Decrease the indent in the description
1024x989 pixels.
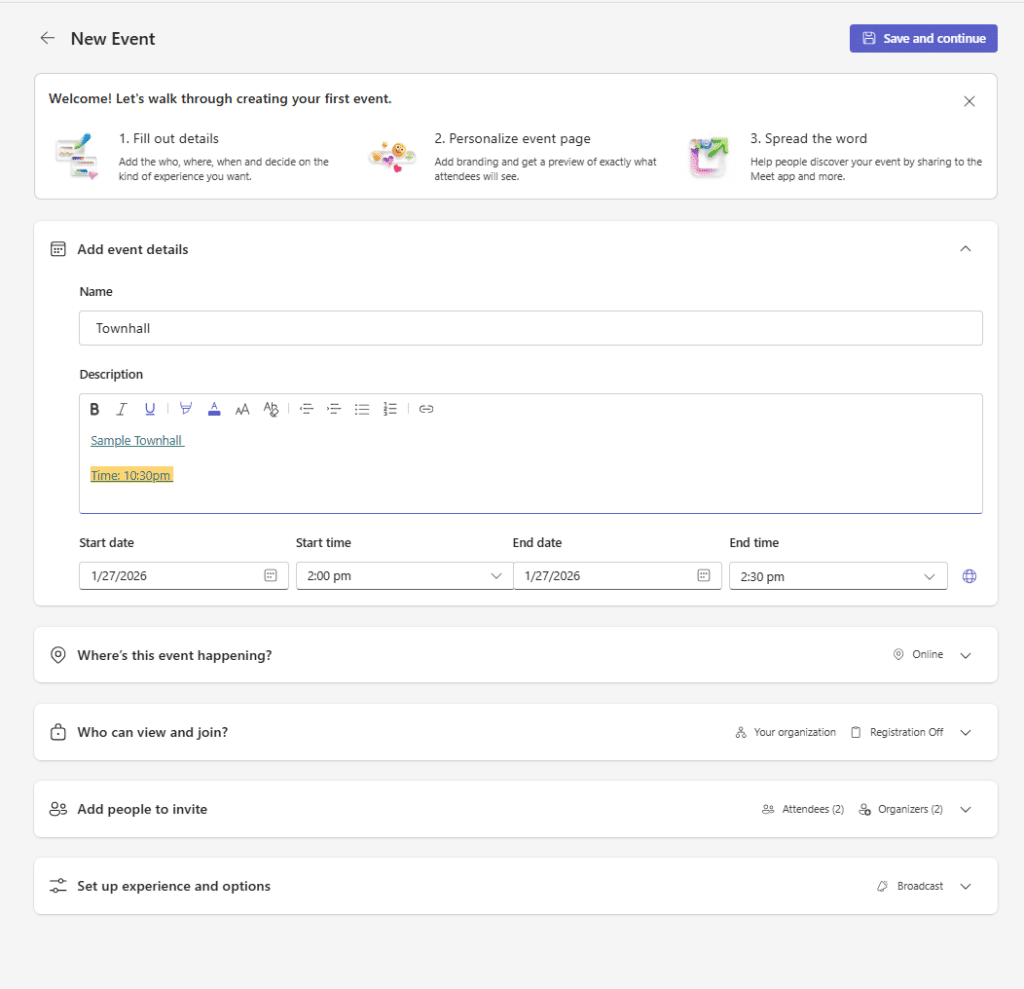coord(307,408)
